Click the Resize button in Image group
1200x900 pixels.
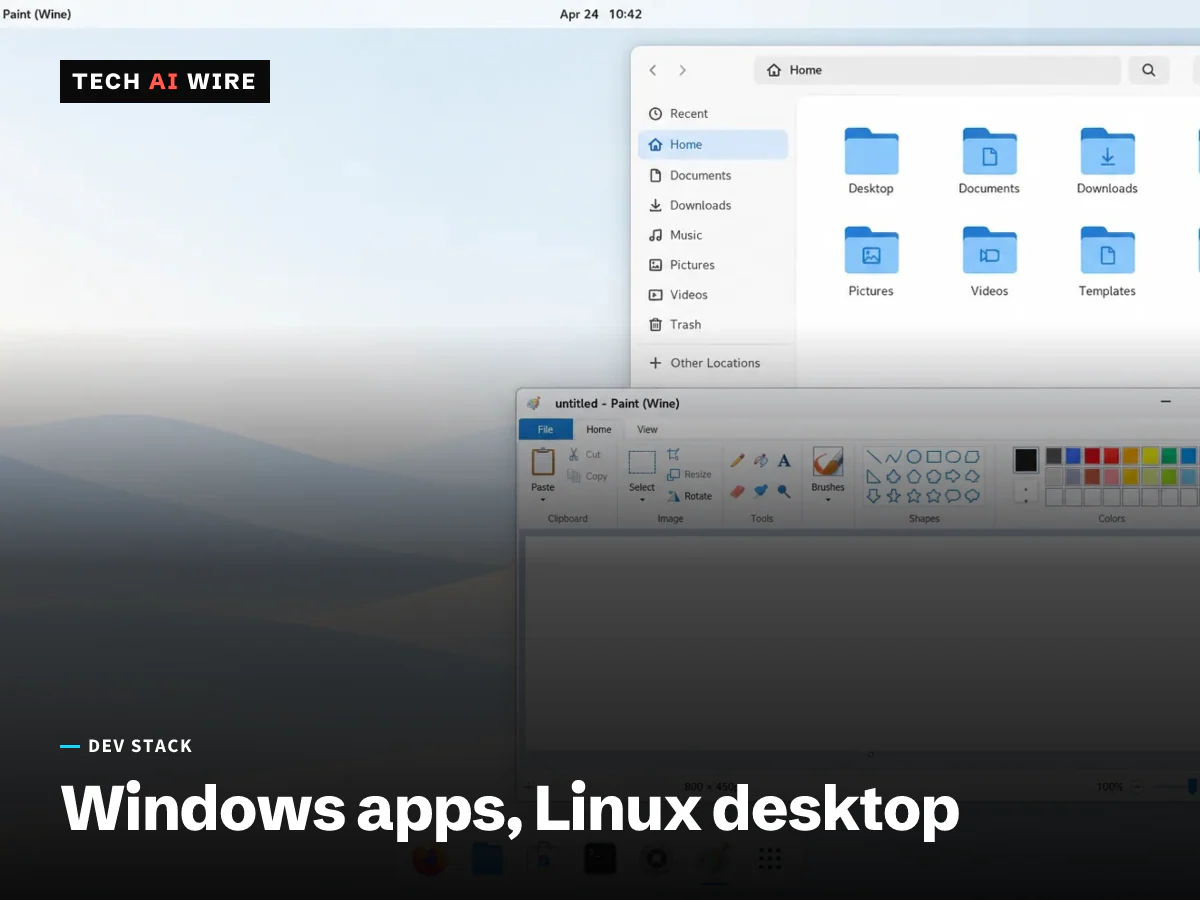tap(689, 475)
